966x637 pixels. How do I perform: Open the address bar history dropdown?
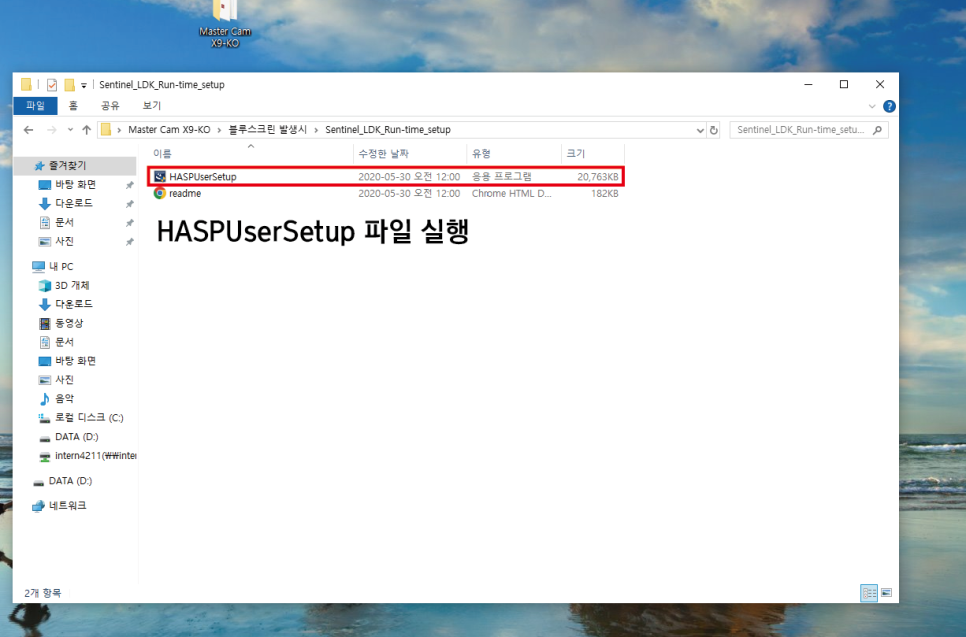pyautogui.click(x=700, y=130)
